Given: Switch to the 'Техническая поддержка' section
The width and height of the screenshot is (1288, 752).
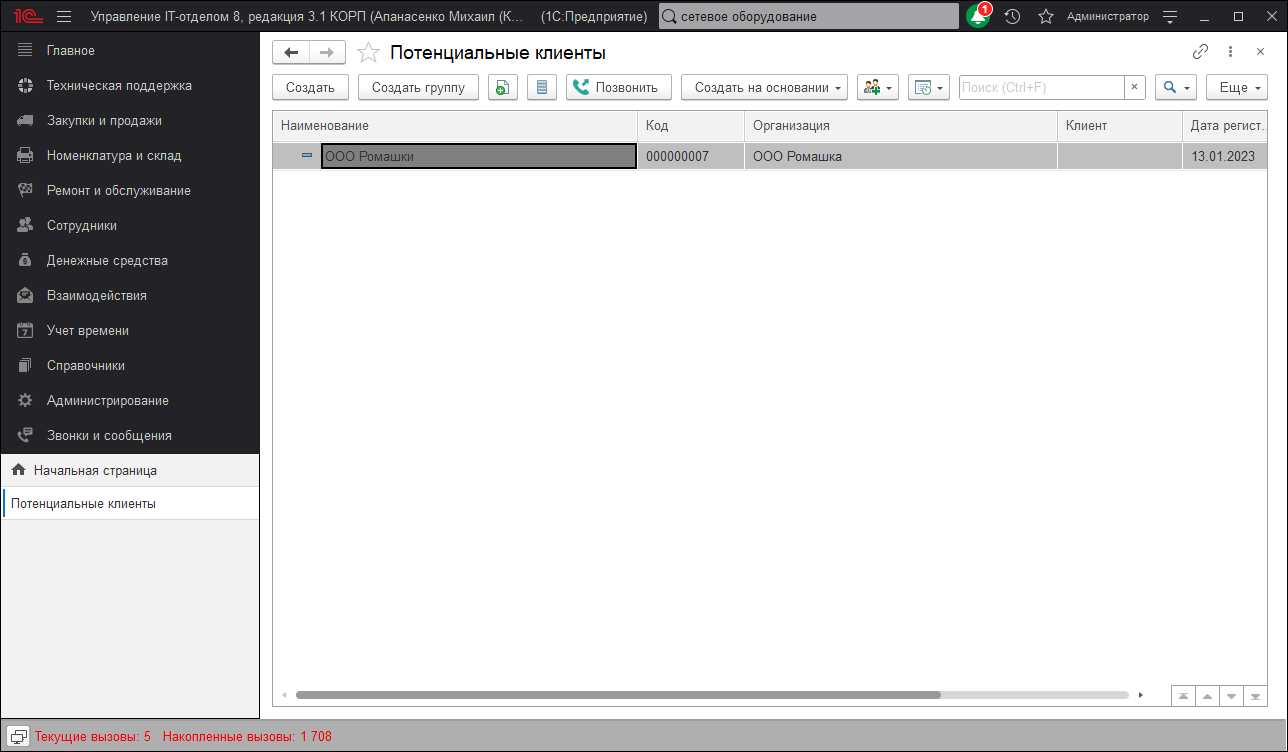Looking at the screenshot, I should pyautogui.click(x=120, y=85).
